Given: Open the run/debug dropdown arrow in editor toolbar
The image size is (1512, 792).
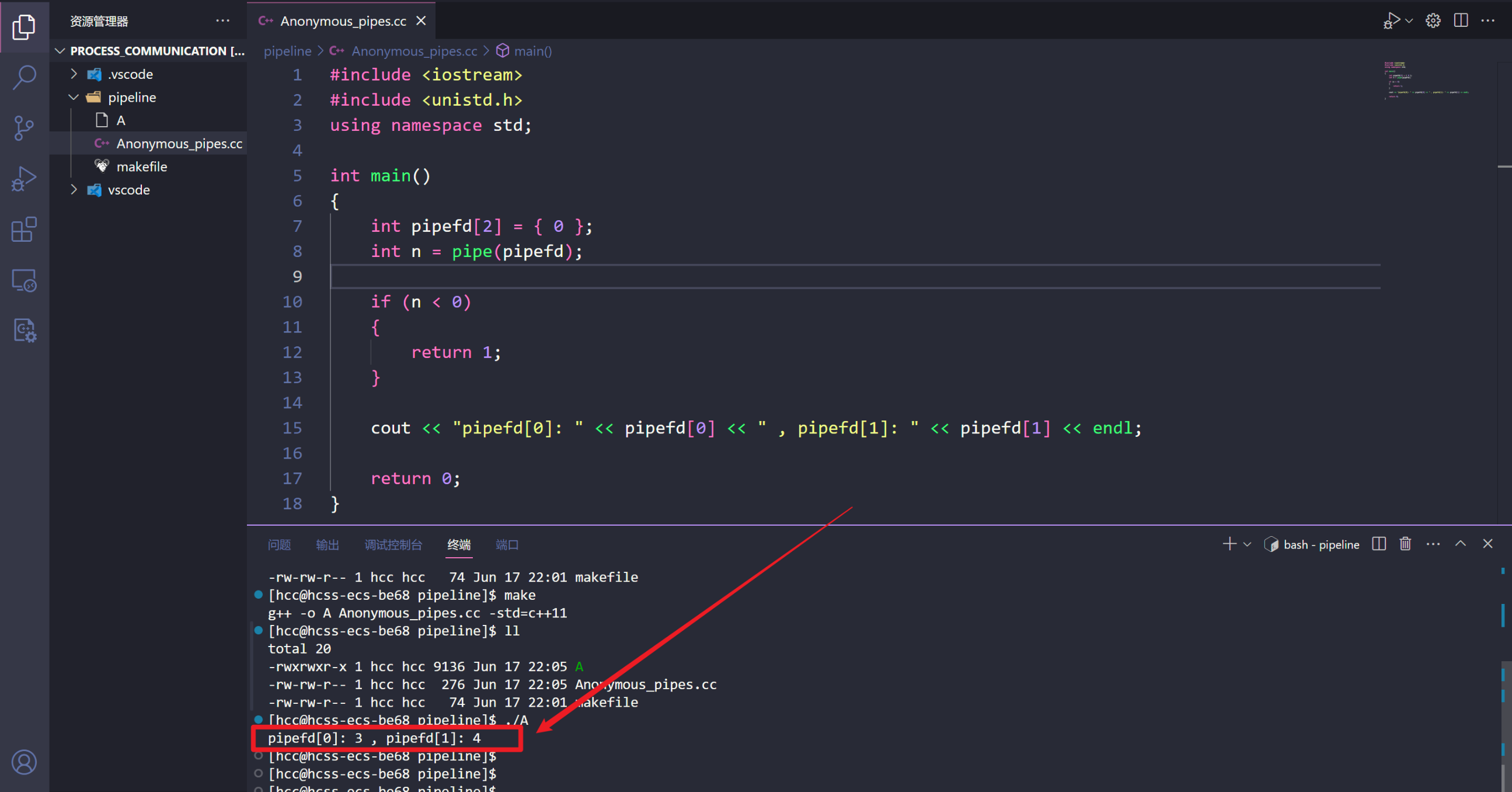Looking at the screenshot, I should click(x=1409, y=21).
